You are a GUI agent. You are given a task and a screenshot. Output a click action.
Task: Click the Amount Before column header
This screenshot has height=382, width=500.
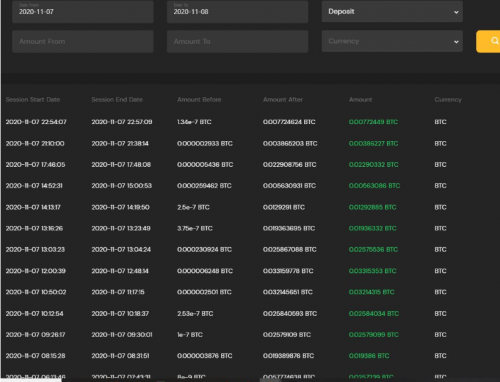pyautogui.click(x=199, y=100)
